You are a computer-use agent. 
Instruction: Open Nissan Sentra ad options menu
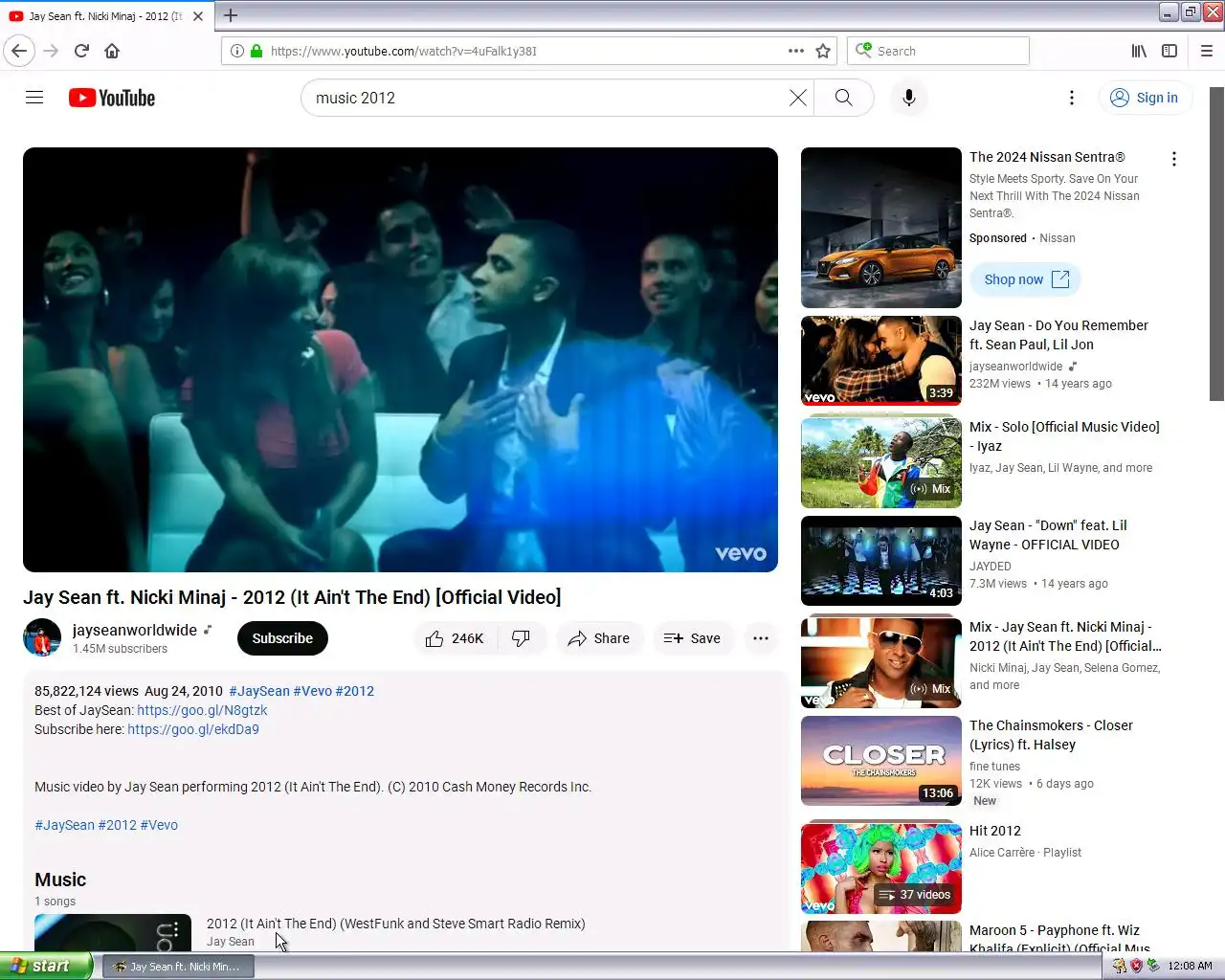[x=1174, y=159]
